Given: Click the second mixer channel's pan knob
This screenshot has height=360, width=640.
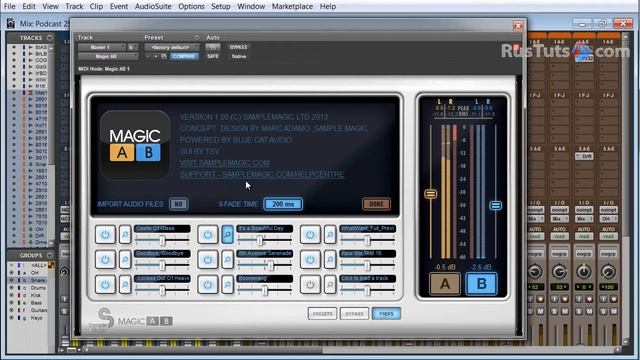Looking at the screenshot, I should [559, 272].
